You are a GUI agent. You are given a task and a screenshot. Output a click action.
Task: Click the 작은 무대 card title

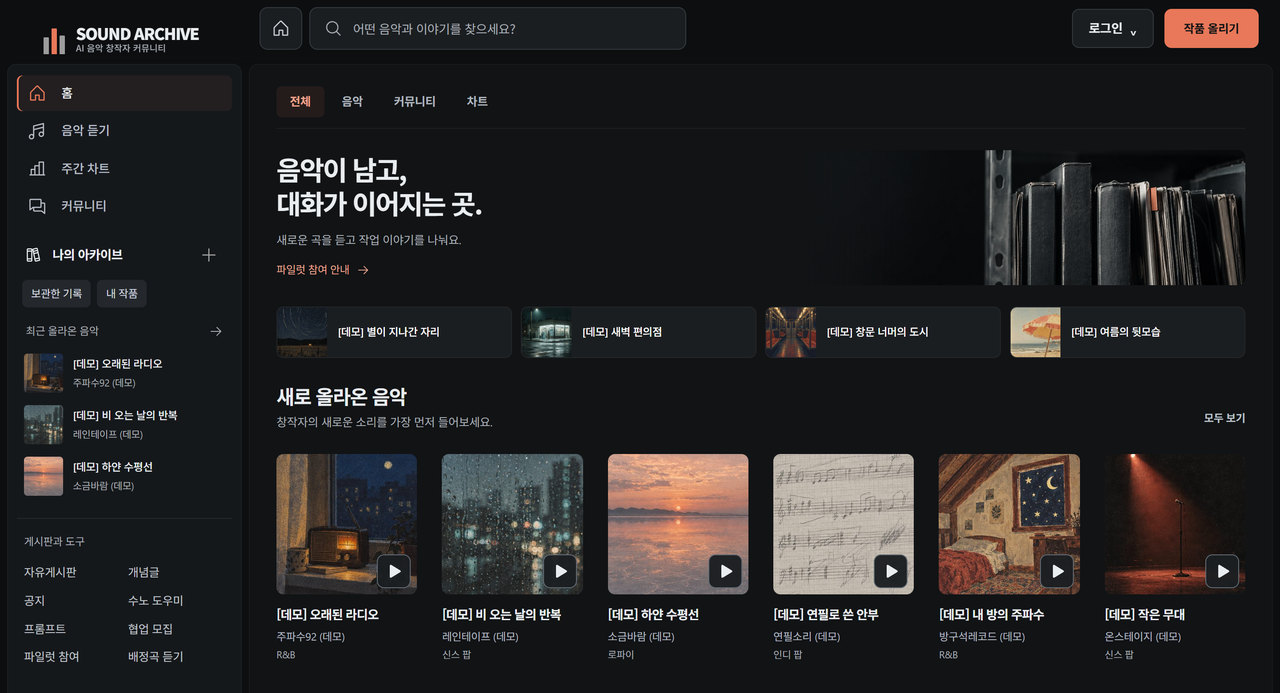[x=1145, y=615]
